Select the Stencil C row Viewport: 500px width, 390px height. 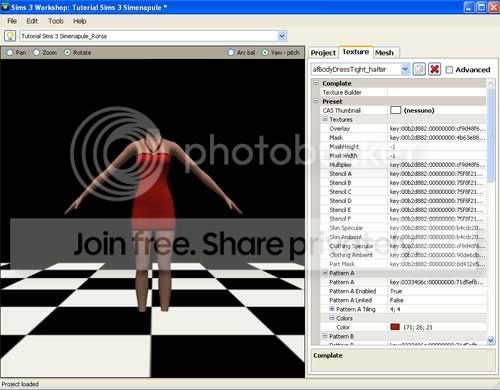404,191
